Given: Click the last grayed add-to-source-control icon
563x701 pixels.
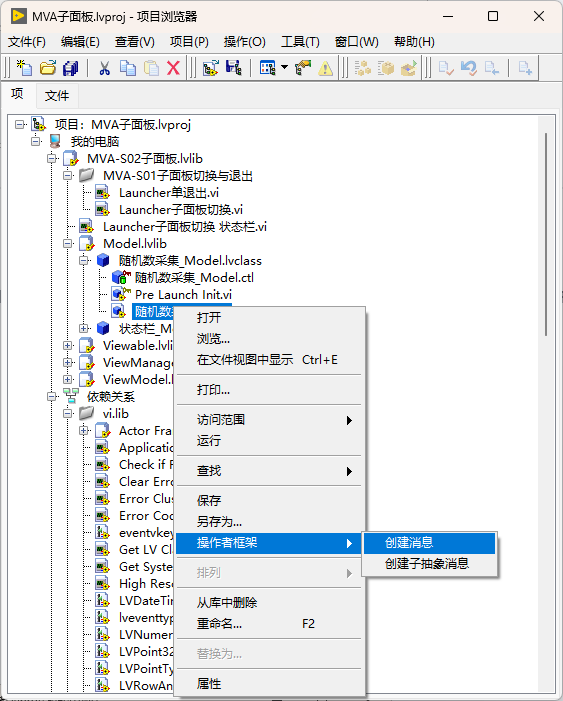Looking at the screenshot, I should tap(525, 68).
